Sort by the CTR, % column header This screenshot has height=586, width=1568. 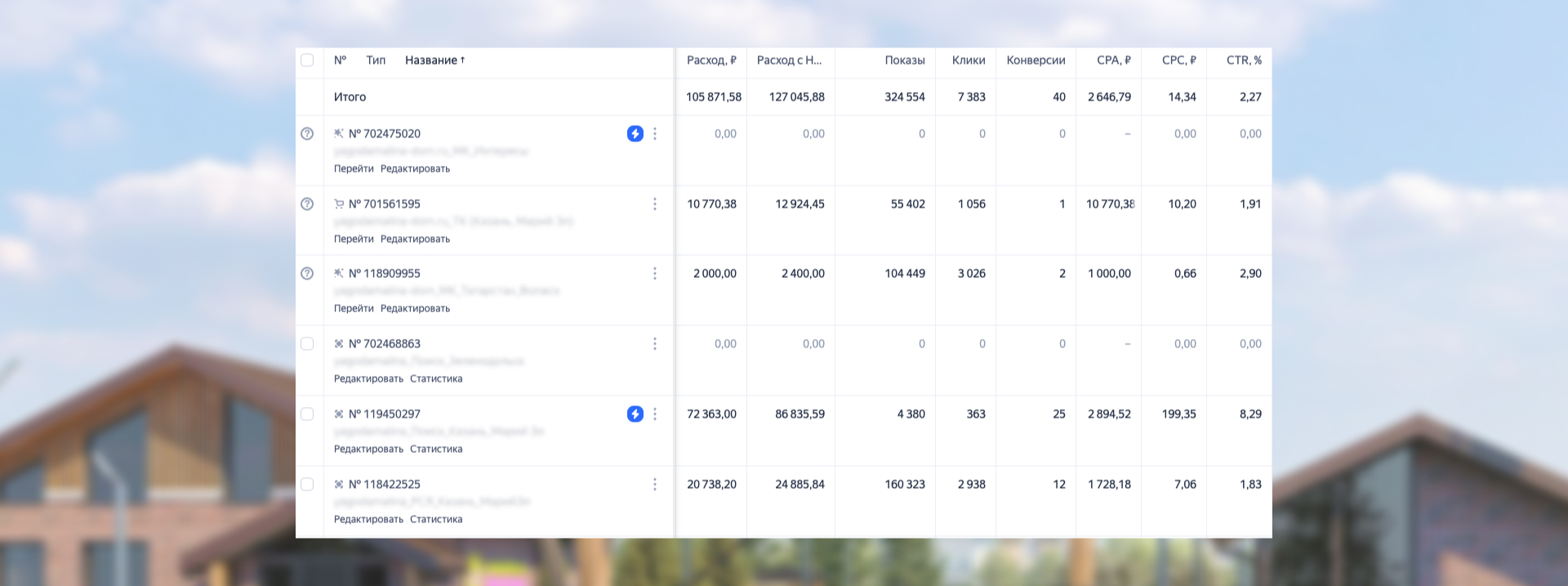tap(1243, 60)
